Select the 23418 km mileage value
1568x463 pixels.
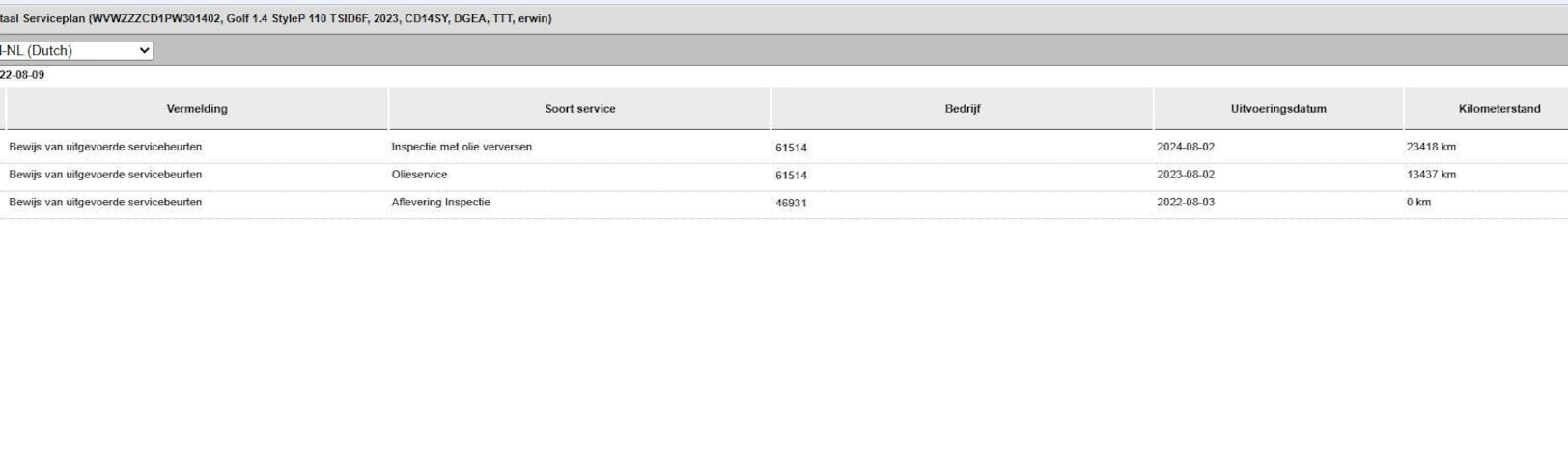click(x=1431, y=147)
